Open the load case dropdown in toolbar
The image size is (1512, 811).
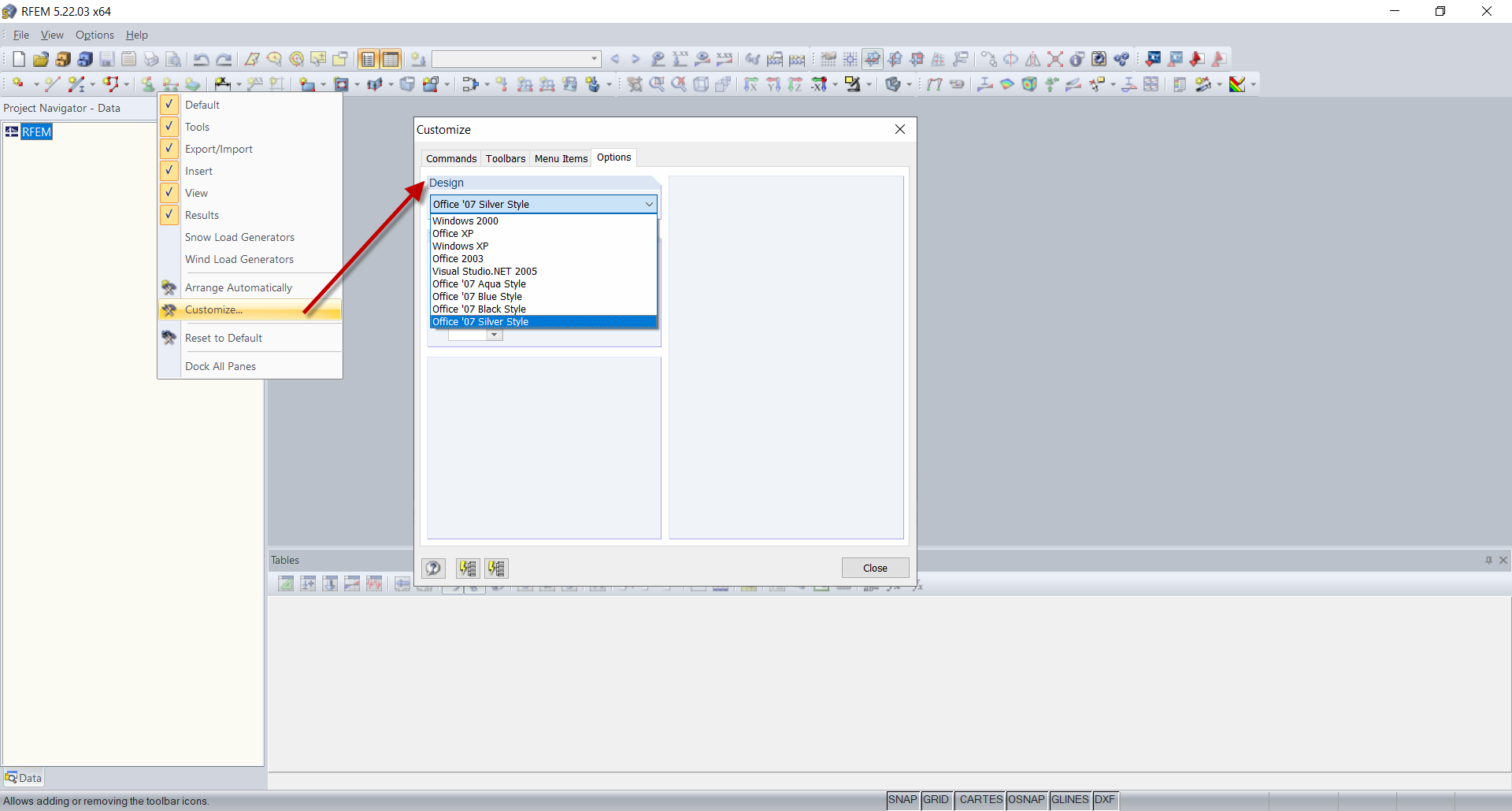coord(594,59)
